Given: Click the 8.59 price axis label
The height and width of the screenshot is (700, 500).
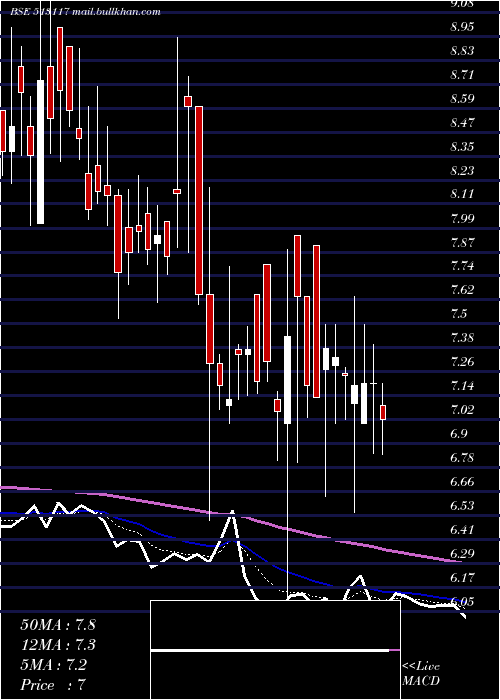Looking at the screenshot, I should (462, 99).
